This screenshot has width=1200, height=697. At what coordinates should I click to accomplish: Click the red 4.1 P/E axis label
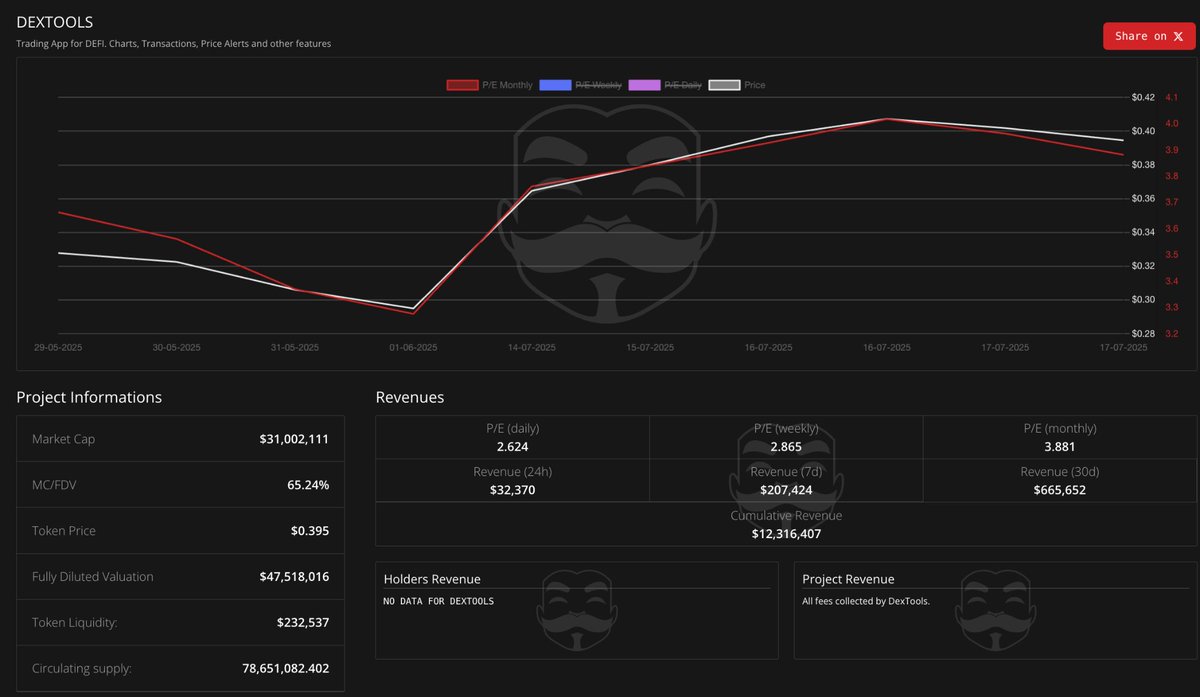pos(1171,98)
